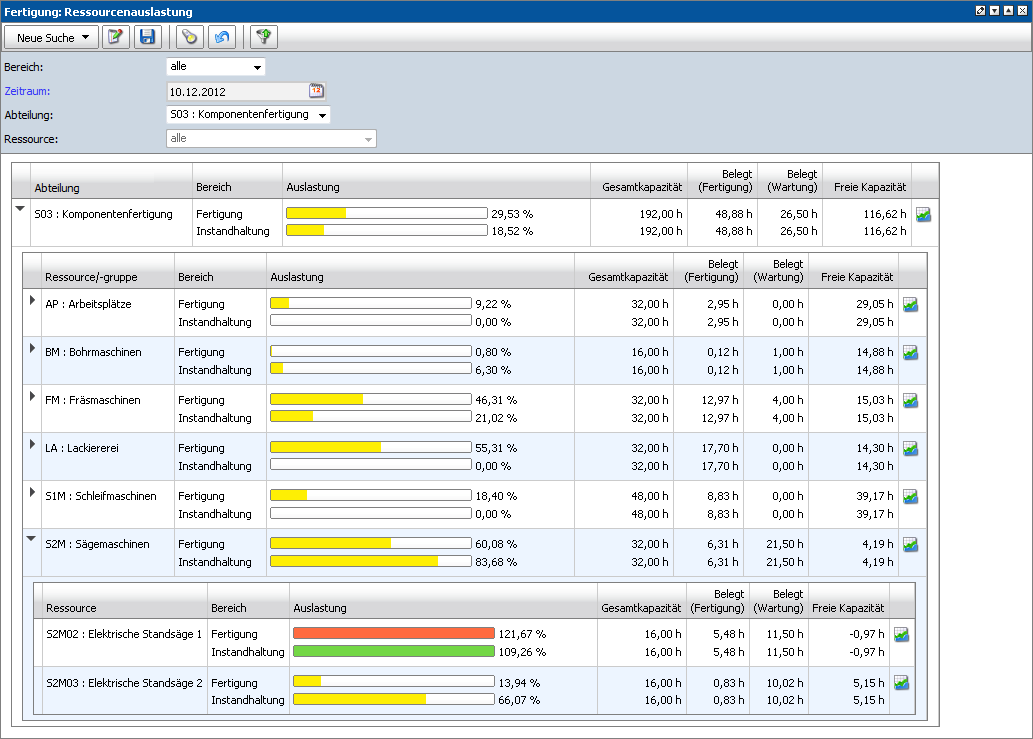Viewport: 1033px width, 739px height.
Task: Open the Abteilung dropdown
Action: [x=322, y=115]
